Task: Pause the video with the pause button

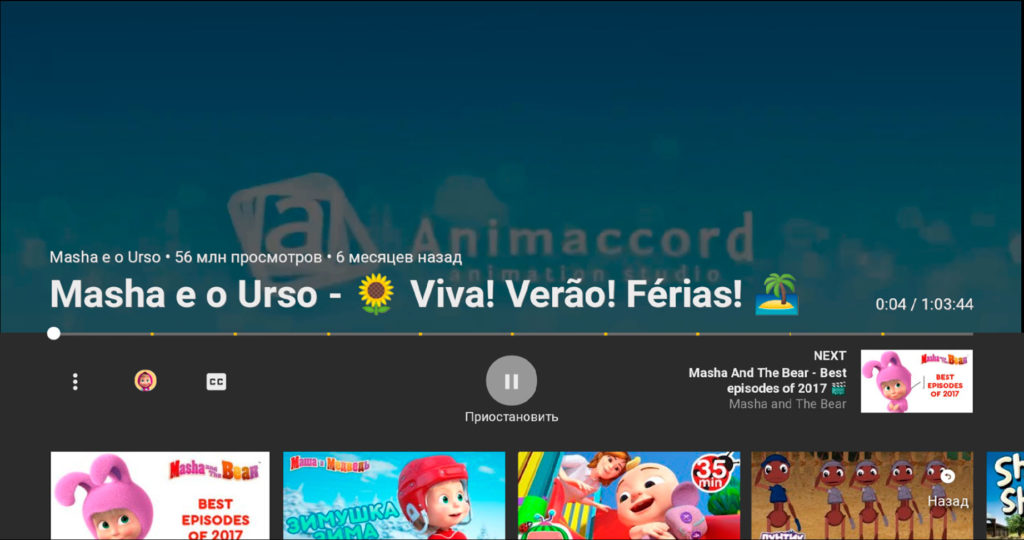Action: pyautogui.click(x=511, y=381)
